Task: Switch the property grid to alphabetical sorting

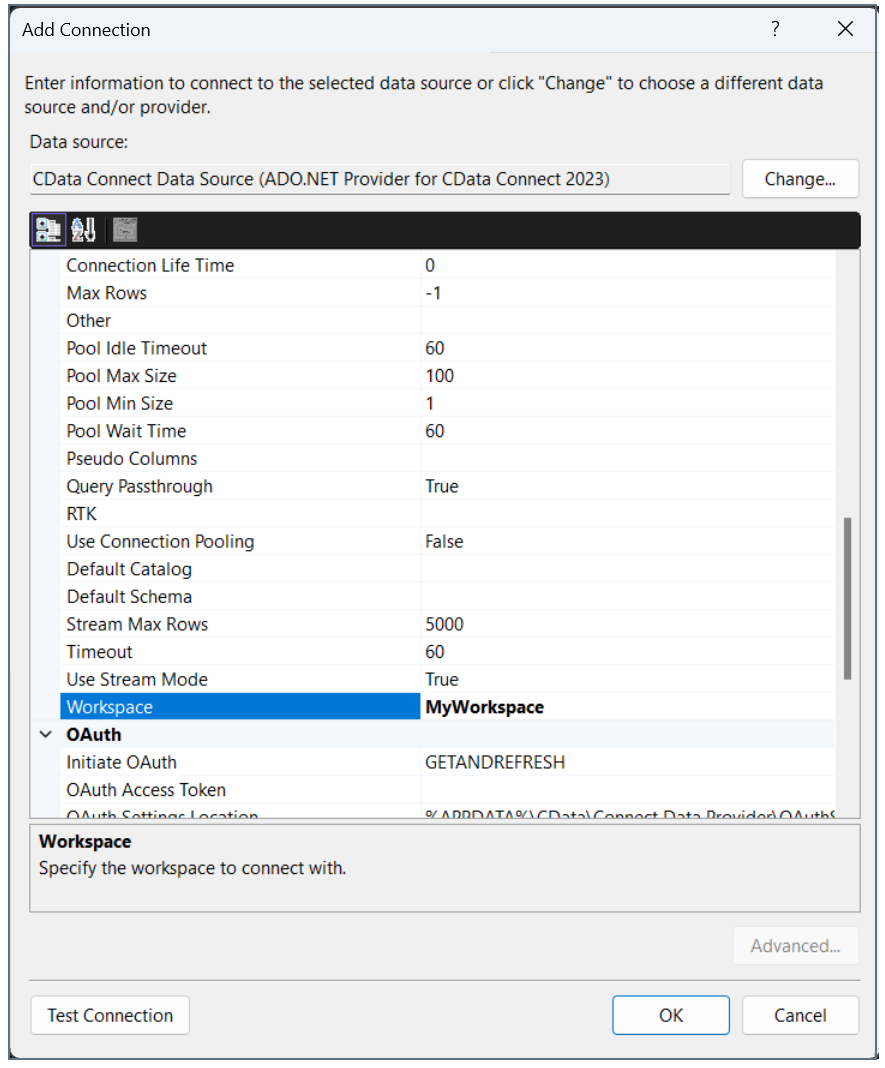Action: [84, 229]
